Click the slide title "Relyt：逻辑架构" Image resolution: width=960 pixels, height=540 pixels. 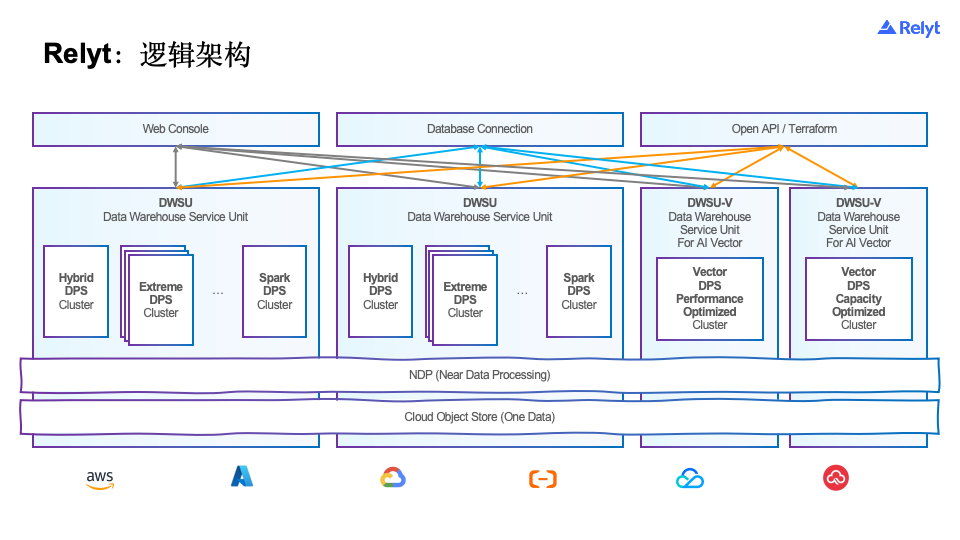point(147,54)
